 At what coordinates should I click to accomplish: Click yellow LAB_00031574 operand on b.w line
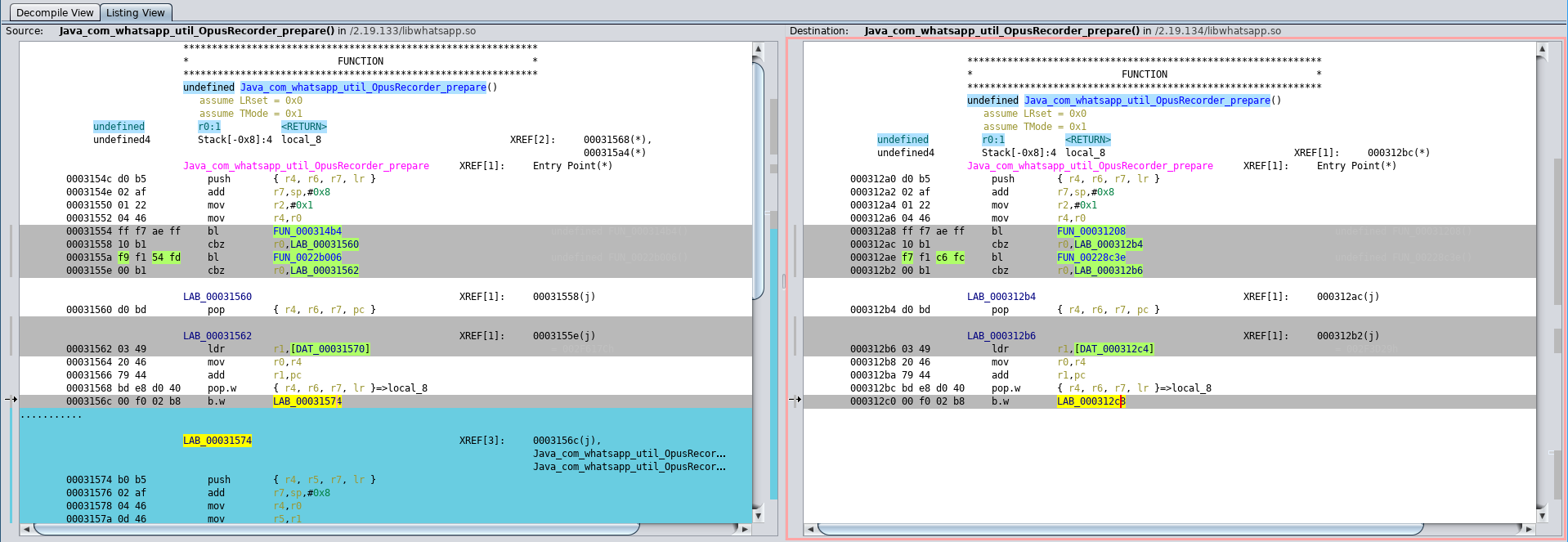[307, 401]
